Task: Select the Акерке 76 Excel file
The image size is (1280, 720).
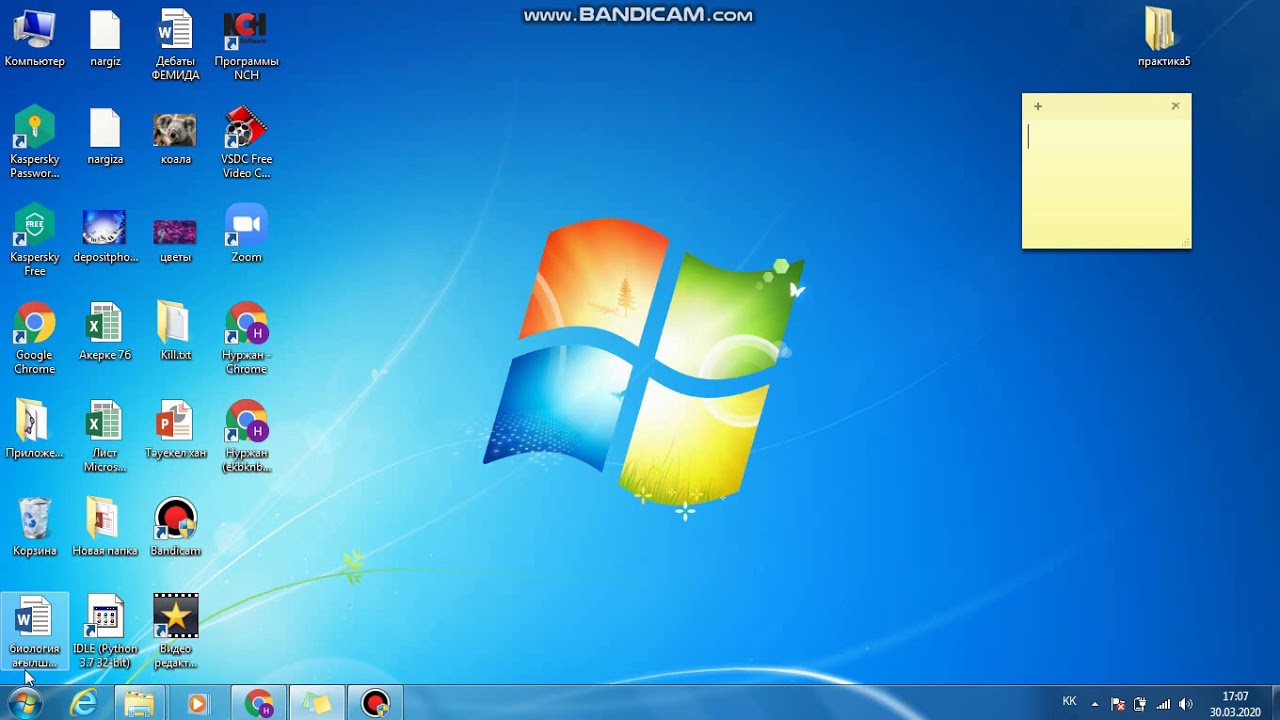Action: click(x=105, y=332)
